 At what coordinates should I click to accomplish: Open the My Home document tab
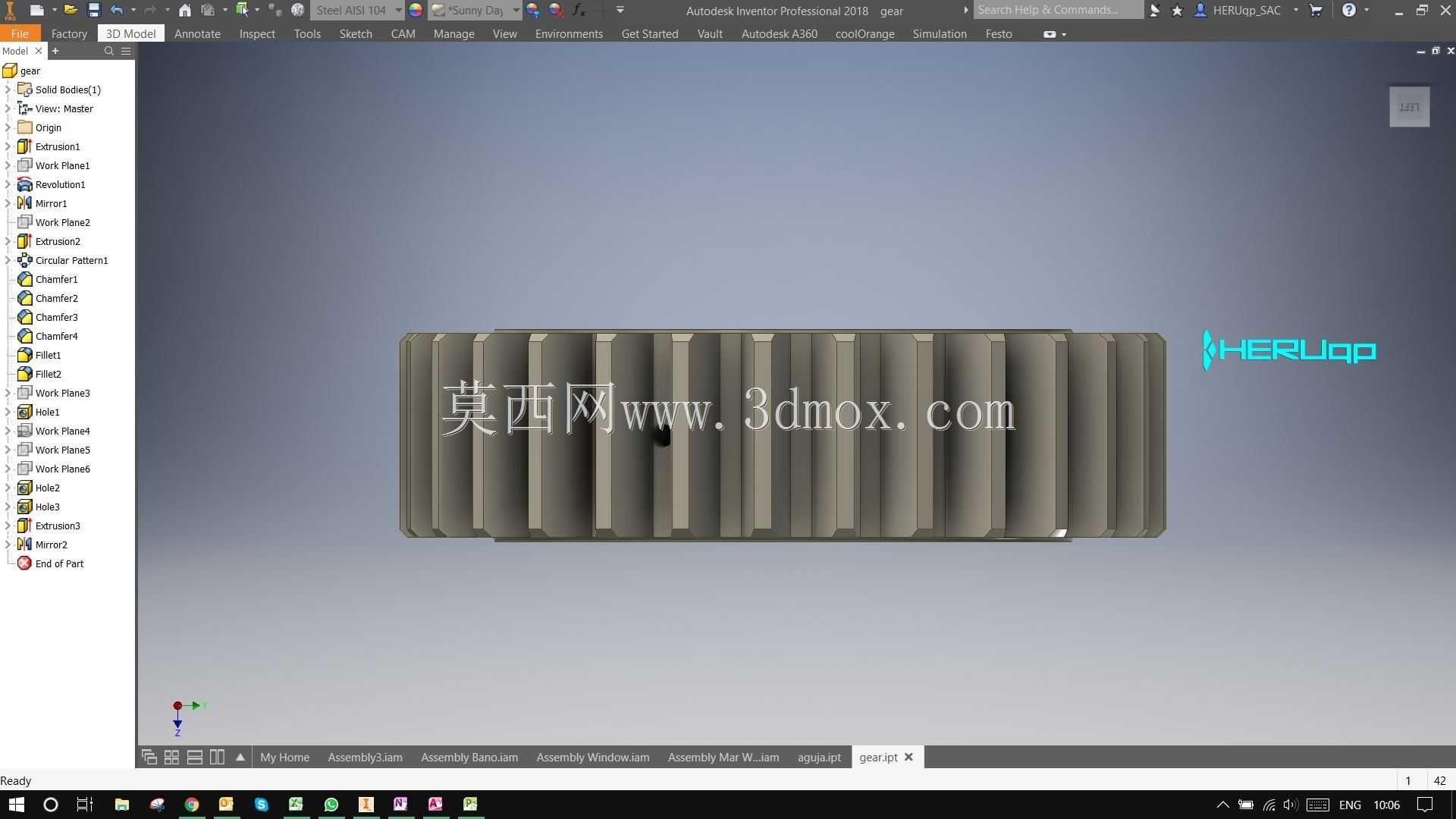pos(284,757)
